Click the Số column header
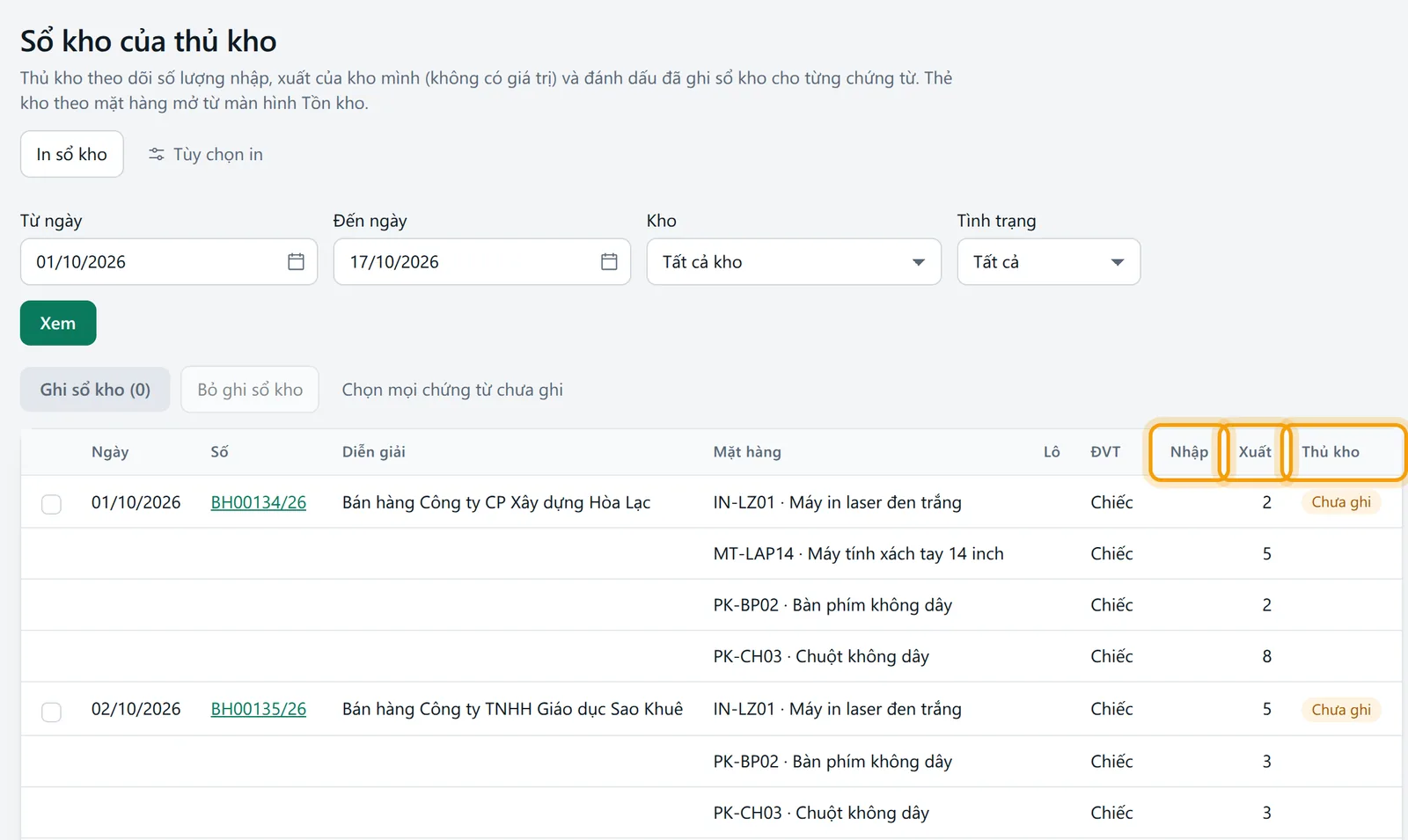Viewport: 1408px width, 840px height. [219, 452]
